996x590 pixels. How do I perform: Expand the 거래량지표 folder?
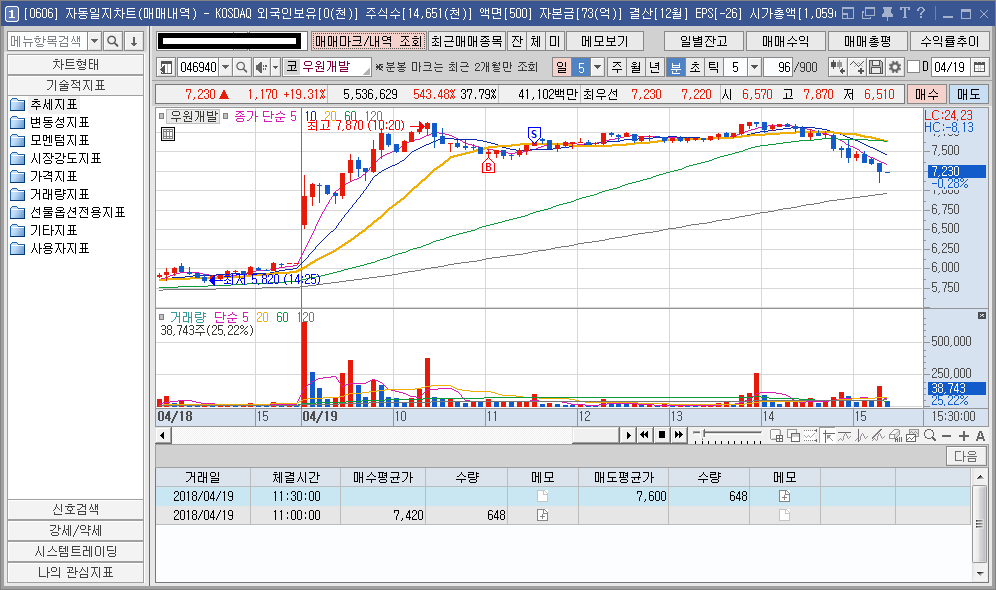[x=50, y=194]
